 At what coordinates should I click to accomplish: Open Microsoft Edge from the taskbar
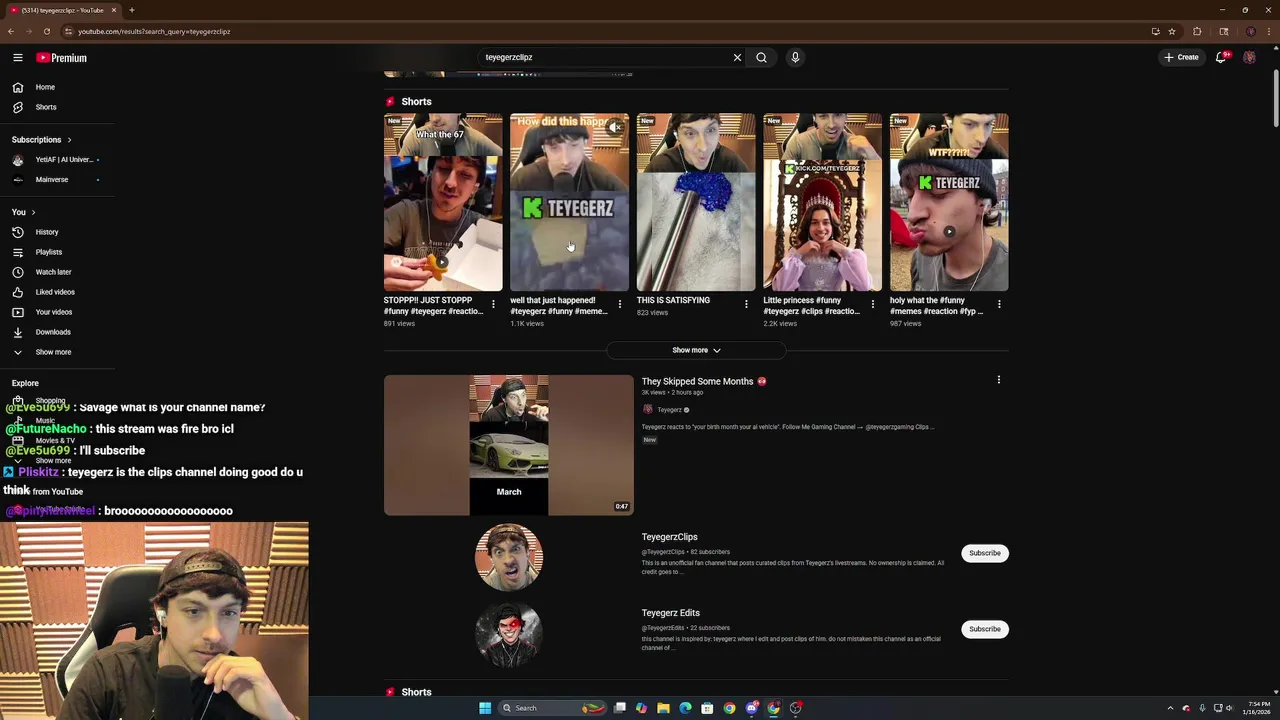pyautogui.click(x=685, y=708)
